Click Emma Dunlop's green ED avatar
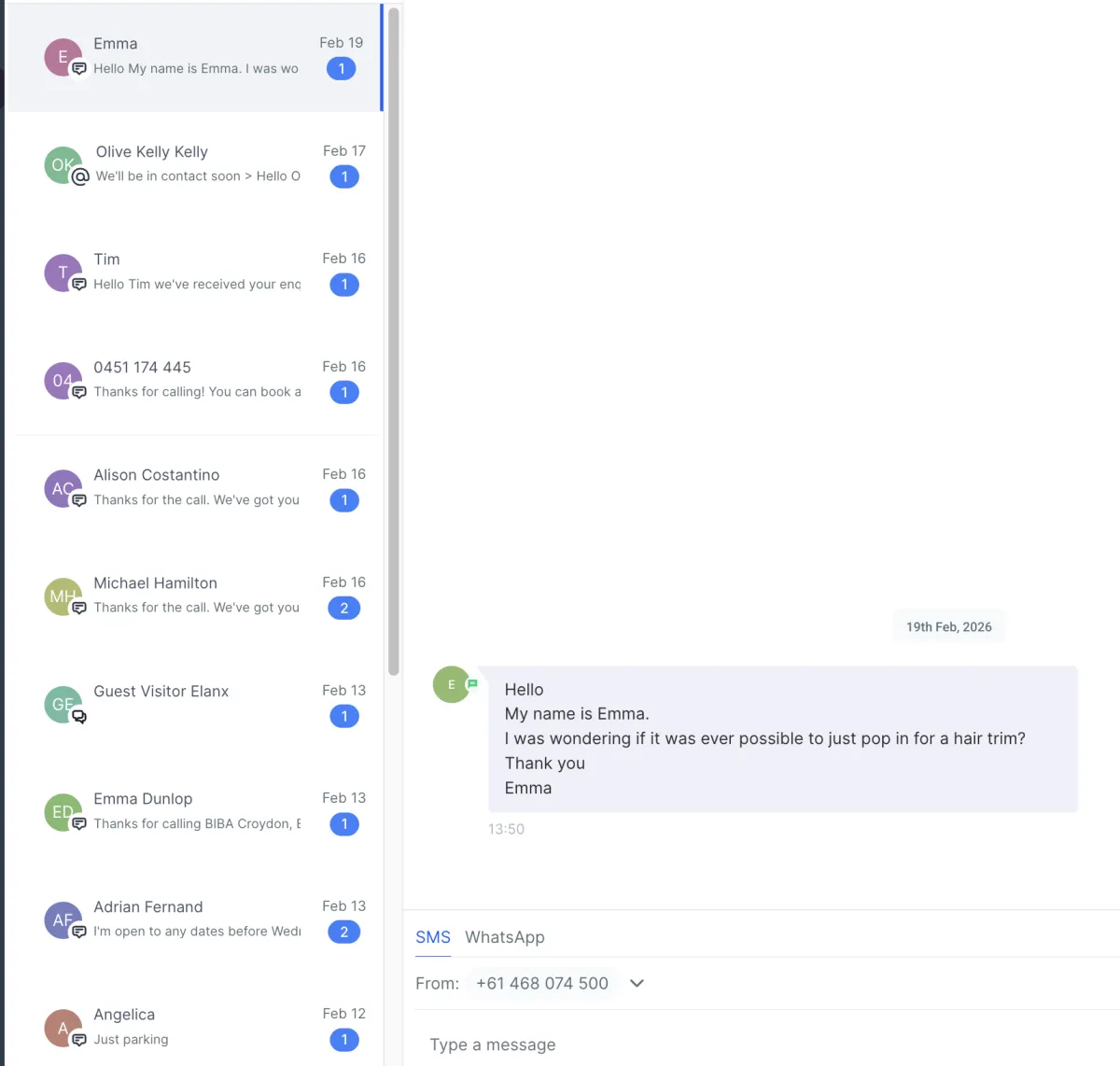 point(63,812)
